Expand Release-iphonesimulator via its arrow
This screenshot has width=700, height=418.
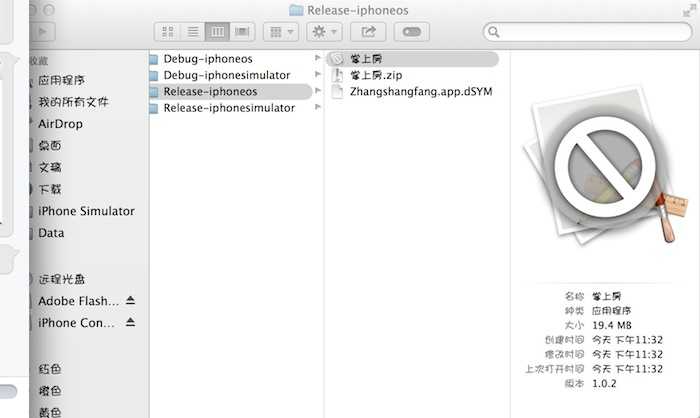tap(317, 107)
